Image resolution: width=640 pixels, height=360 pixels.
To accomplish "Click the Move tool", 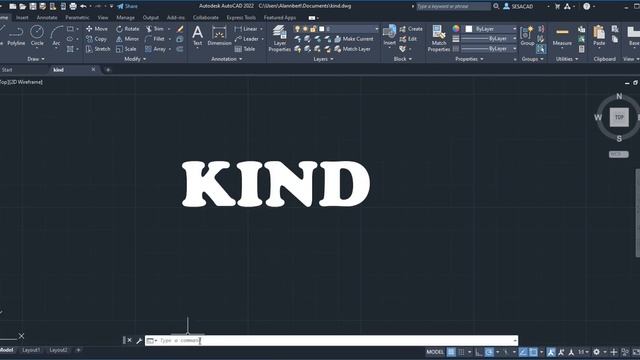I will (x=97, y=29).
